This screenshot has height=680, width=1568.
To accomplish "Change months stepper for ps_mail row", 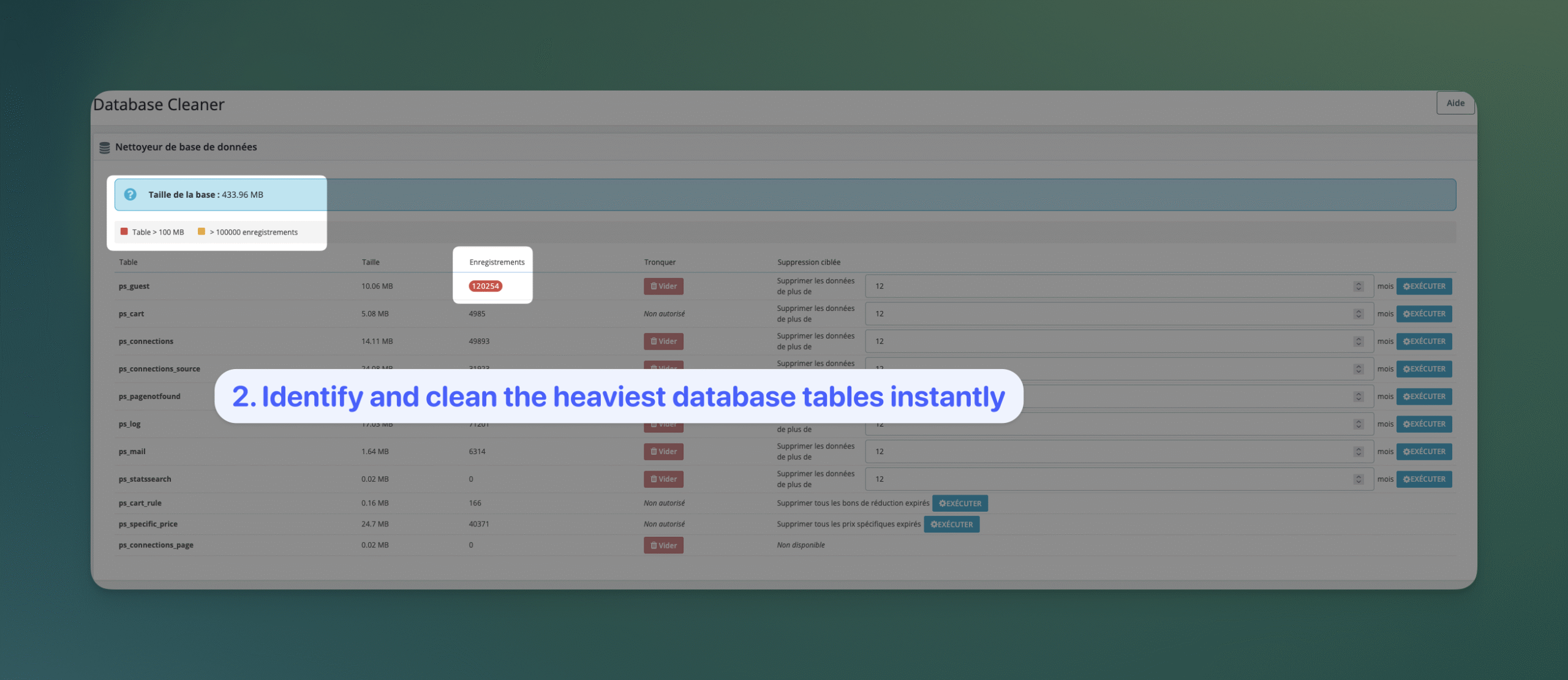I will point(1358,451).
